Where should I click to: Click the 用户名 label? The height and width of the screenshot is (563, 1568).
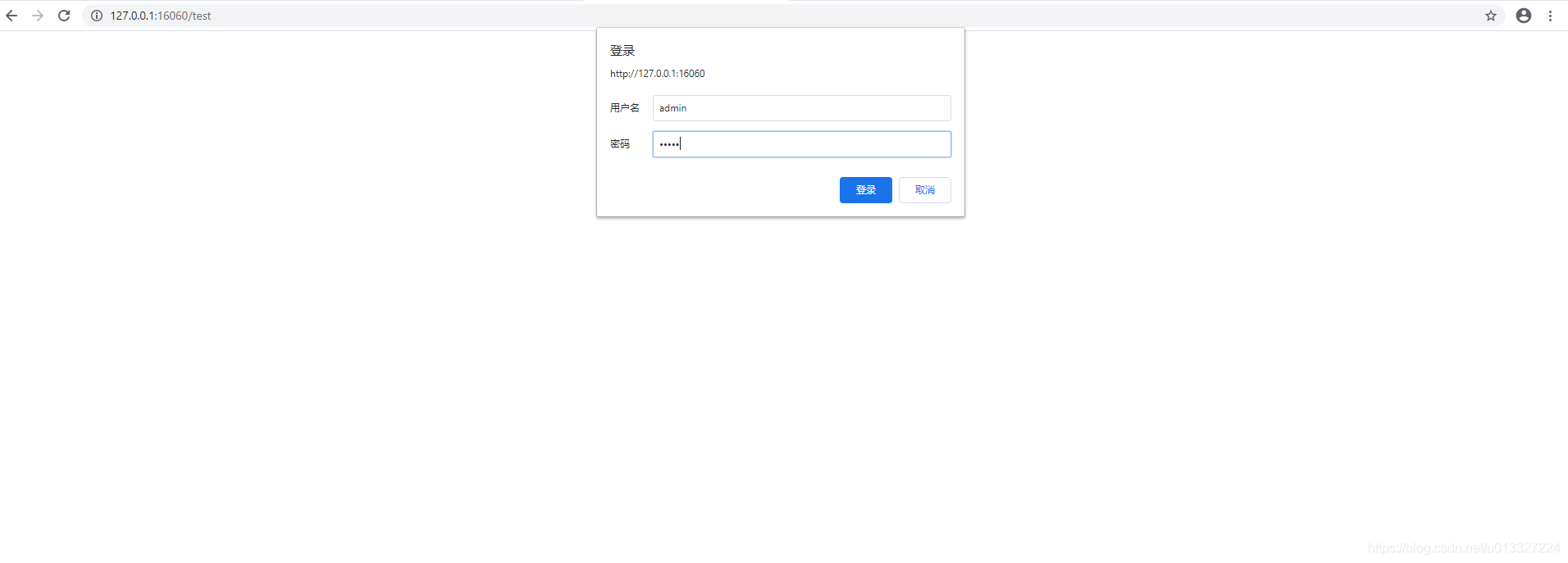(625, 108)
